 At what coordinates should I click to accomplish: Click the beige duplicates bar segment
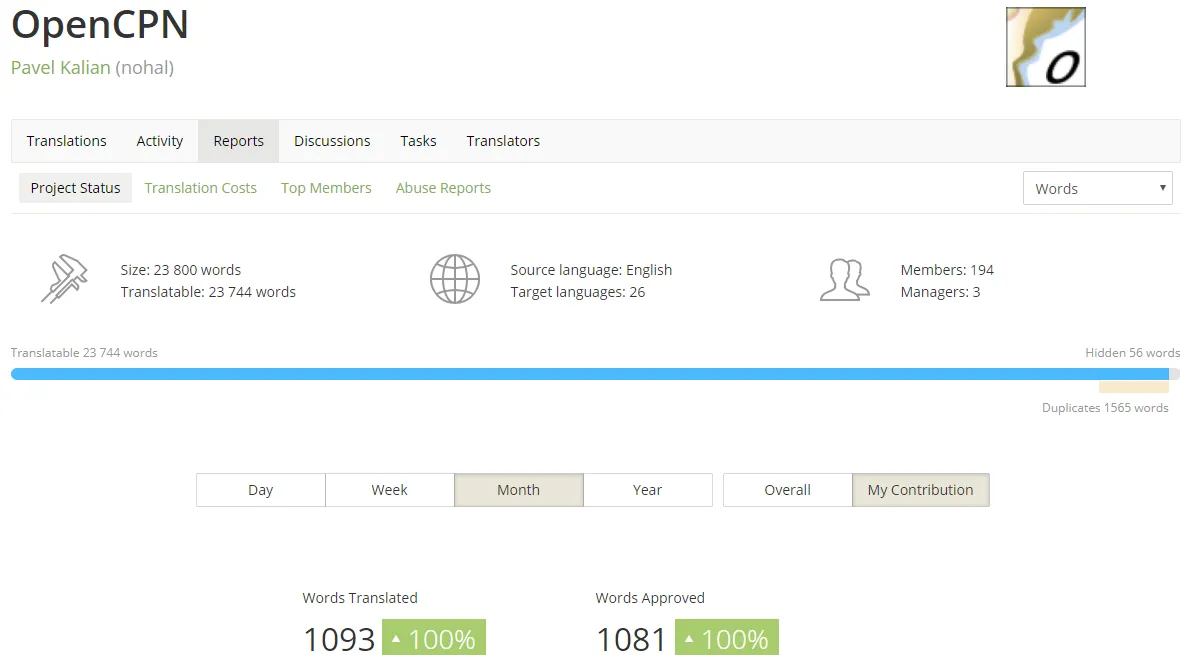[x=1133, y=387]
